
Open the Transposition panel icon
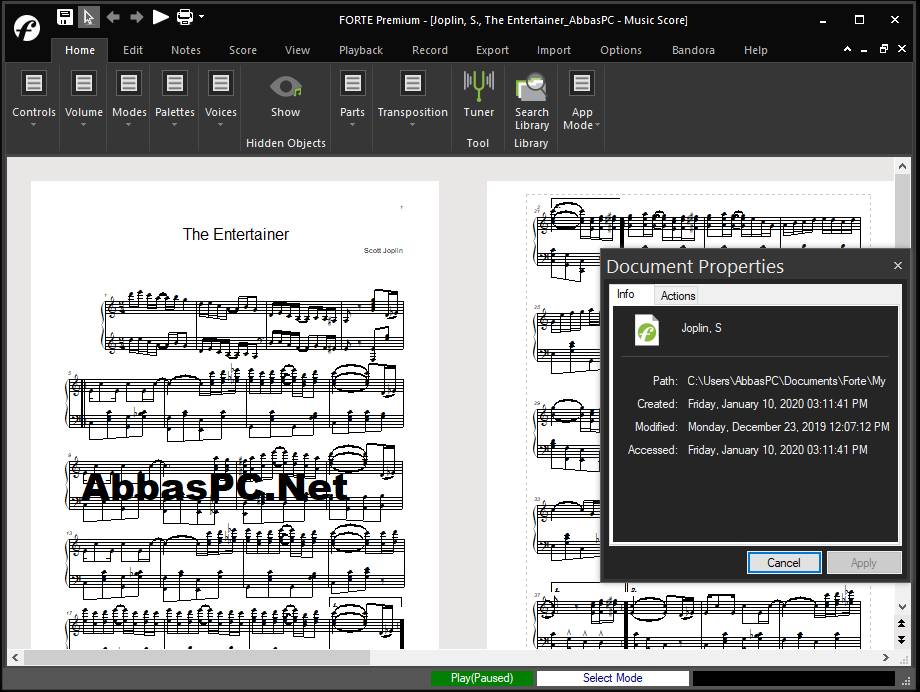412,83
